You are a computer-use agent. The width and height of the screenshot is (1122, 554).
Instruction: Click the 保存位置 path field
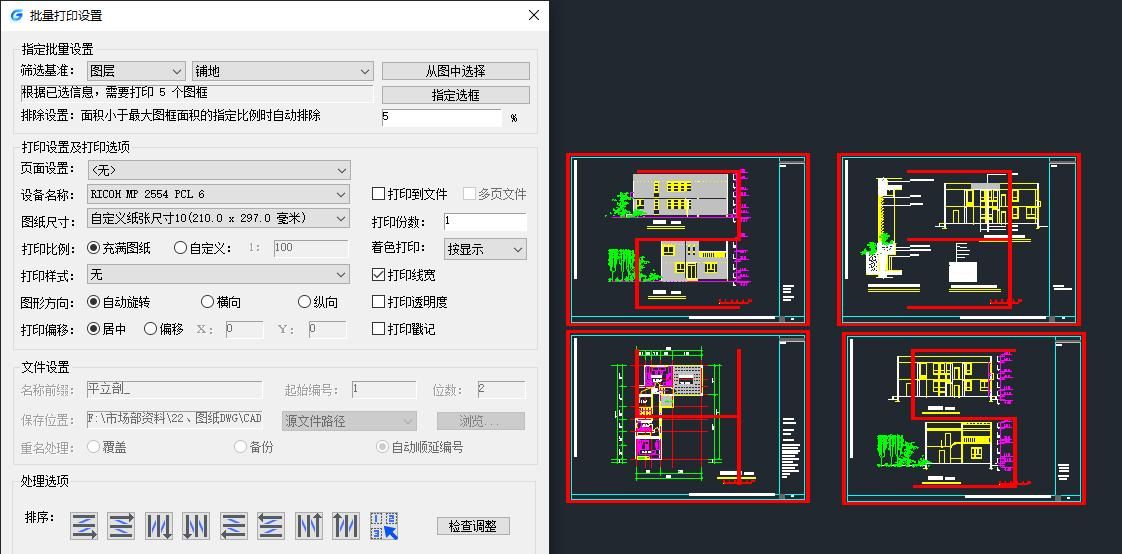[x=174, y=419]
